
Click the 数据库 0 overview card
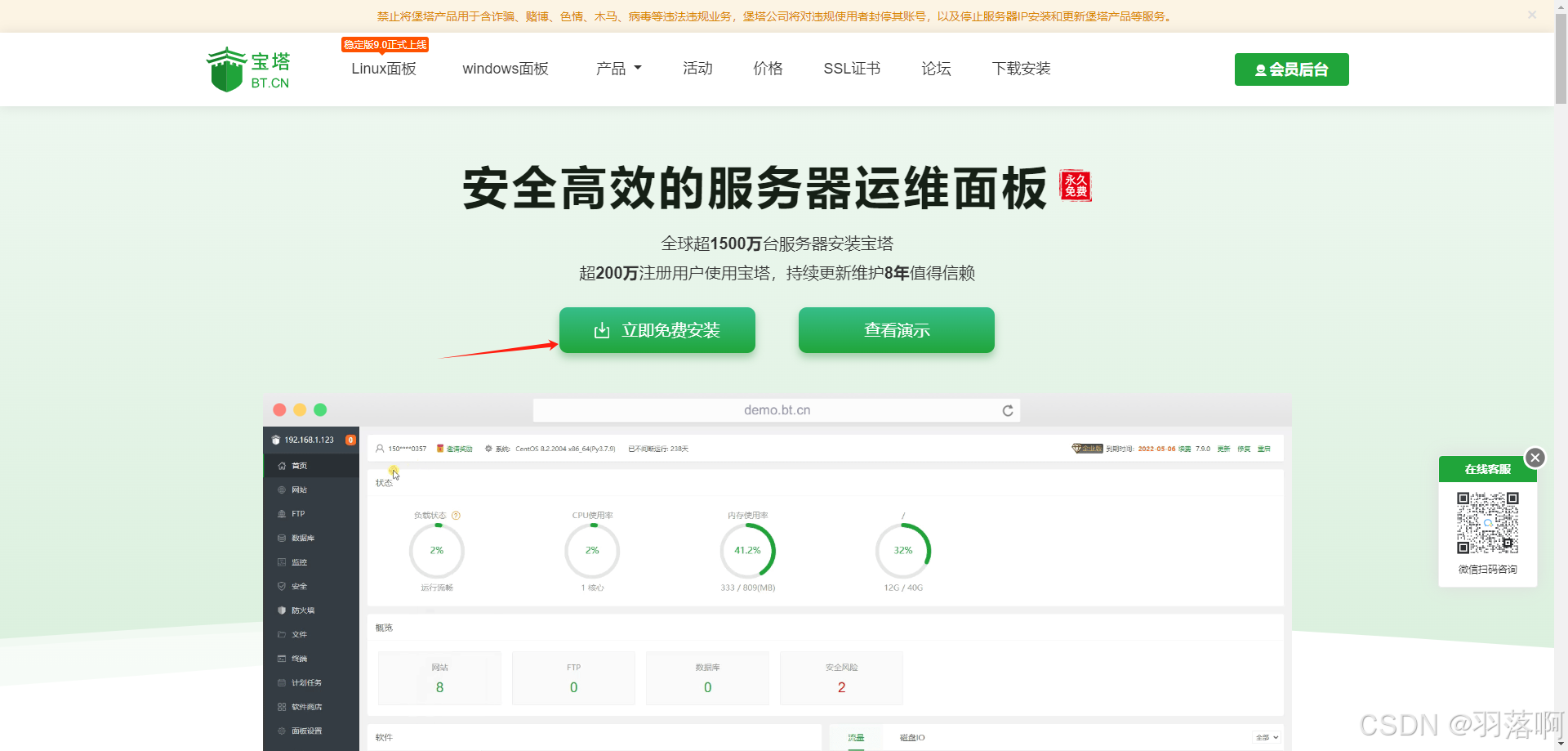click(707, 678)
